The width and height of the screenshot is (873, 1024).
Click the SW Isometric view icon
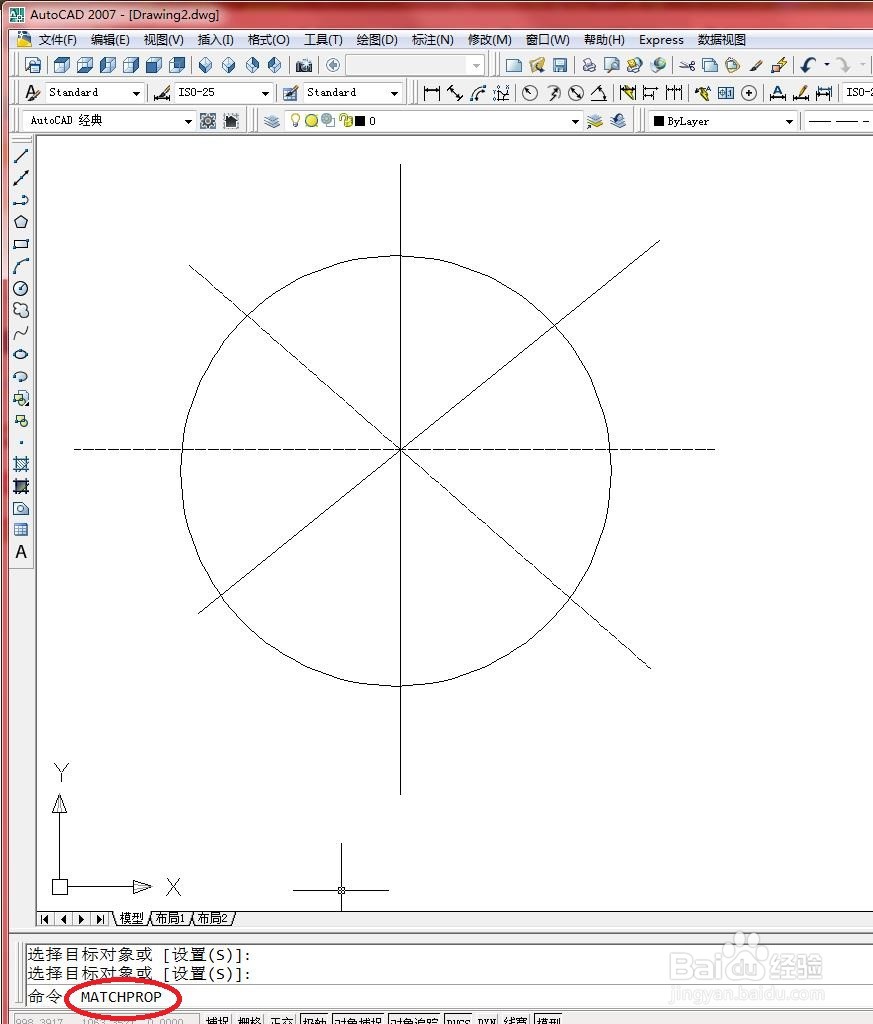click(206, 65)
